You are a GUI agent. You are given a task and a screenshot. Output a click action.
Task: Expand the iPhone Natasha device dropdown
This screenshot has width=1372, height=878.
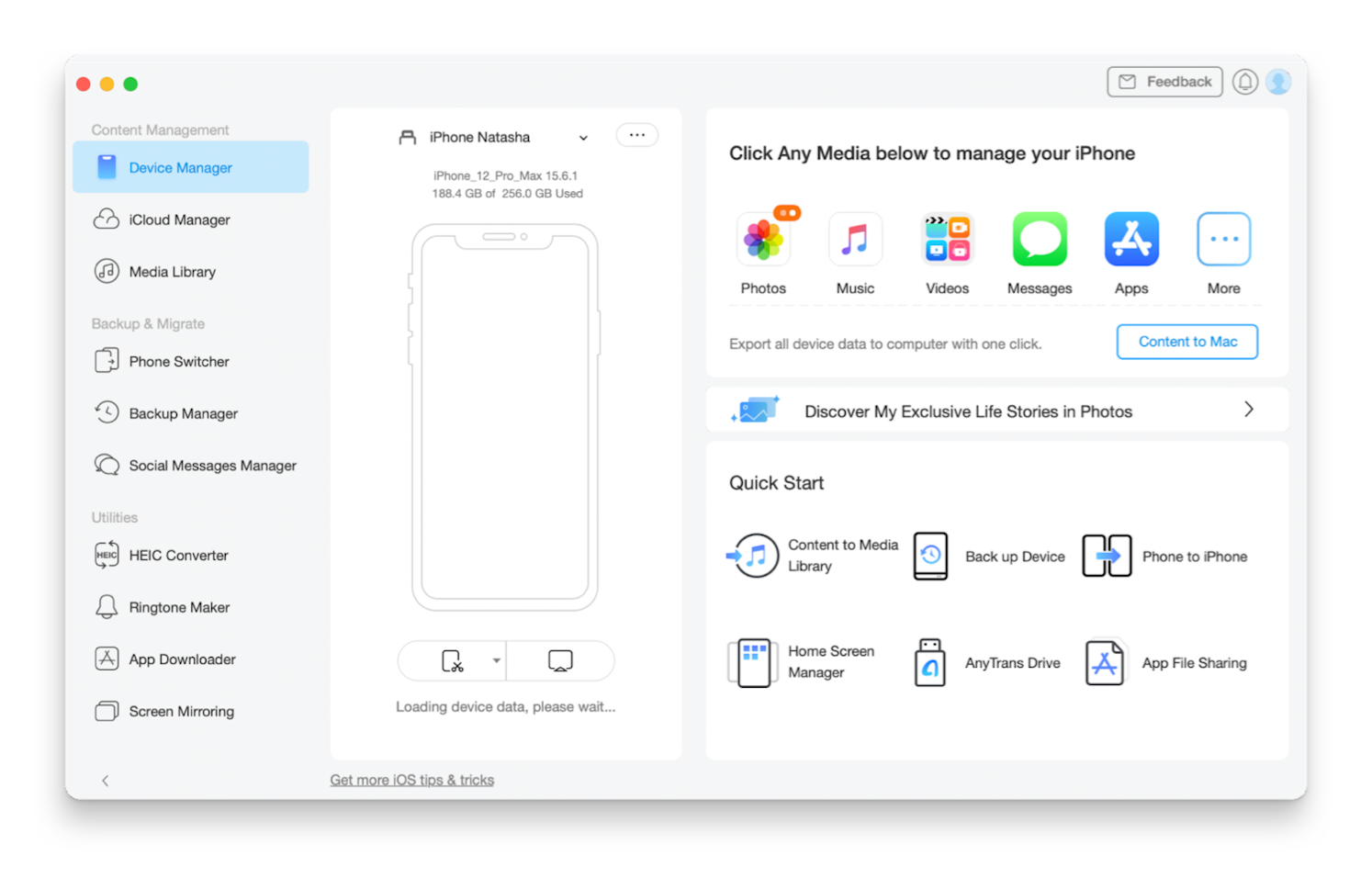(583, 138)
